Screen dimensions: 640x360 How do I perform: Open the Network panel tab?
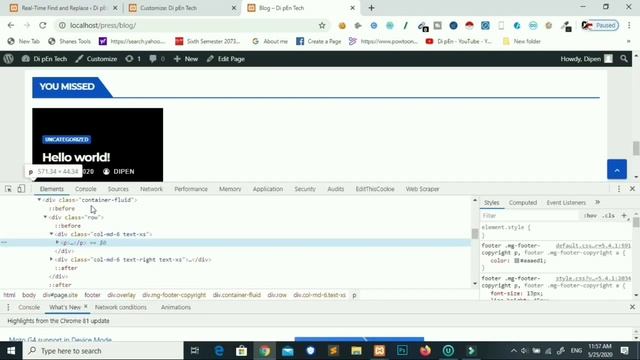151,189
